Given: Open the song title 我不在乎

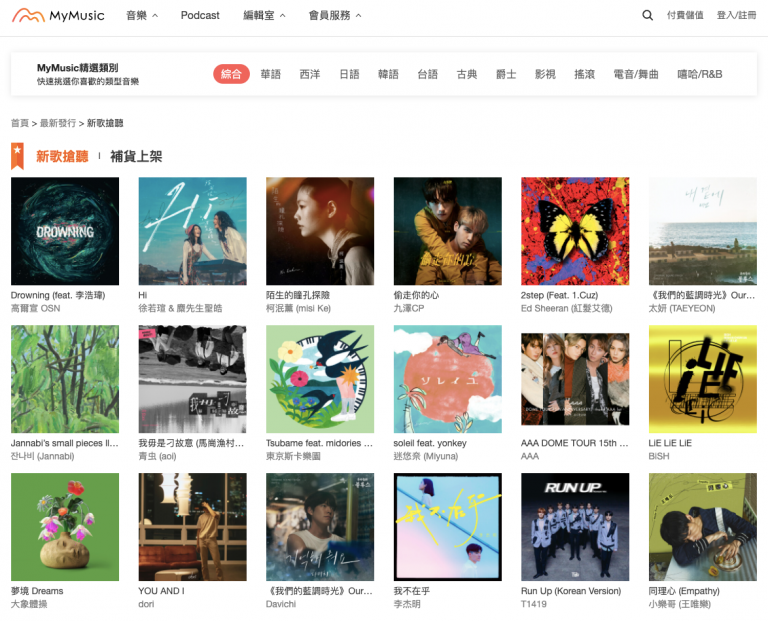Looking at the screenshot, I should [411, 591].
